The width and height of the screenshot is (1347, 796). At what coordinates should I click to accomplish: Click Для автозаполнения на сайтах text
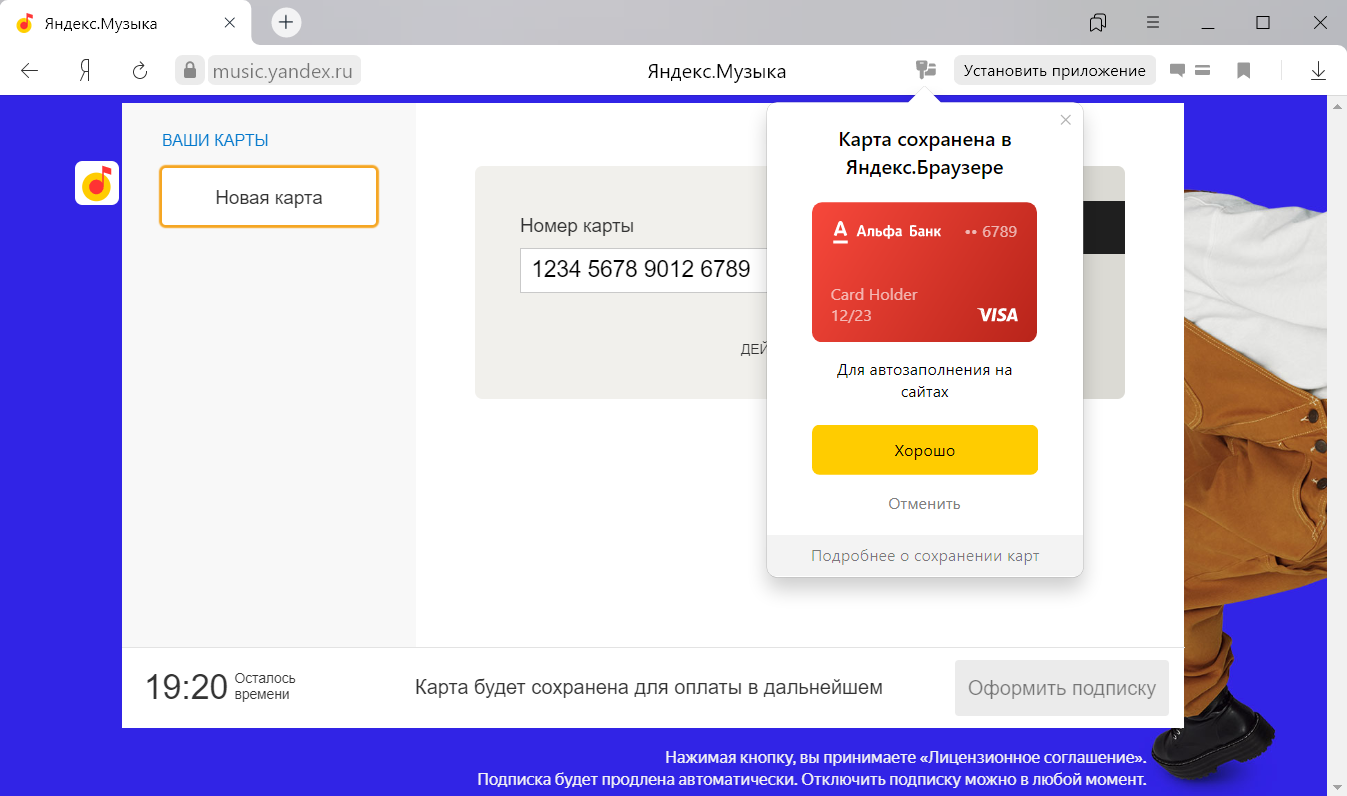924,381
